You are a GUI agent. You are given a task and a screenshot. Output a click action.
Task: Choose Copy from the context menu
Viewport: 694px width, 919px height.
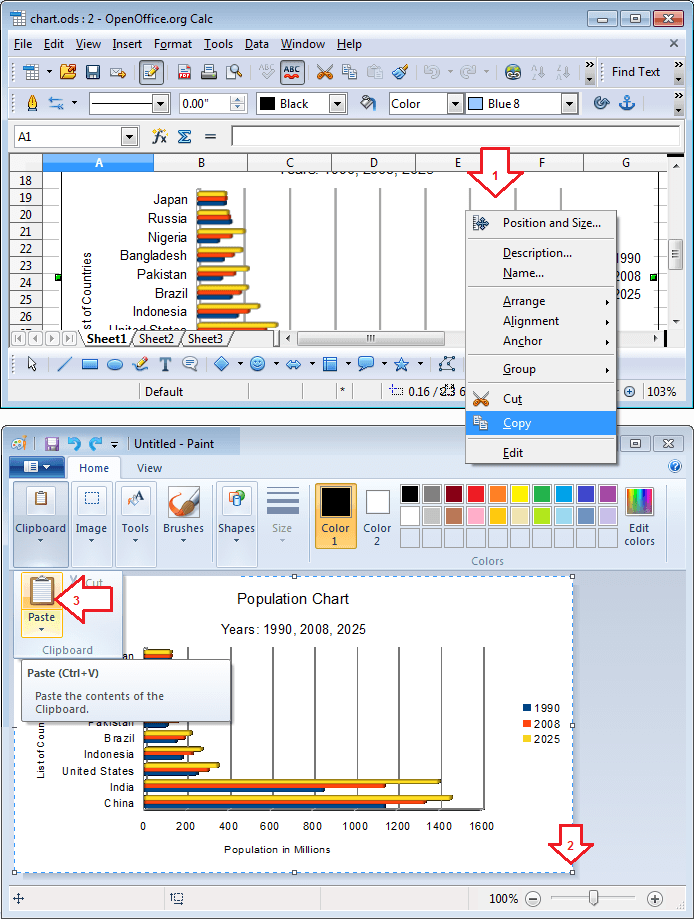(x=517, y=423)
